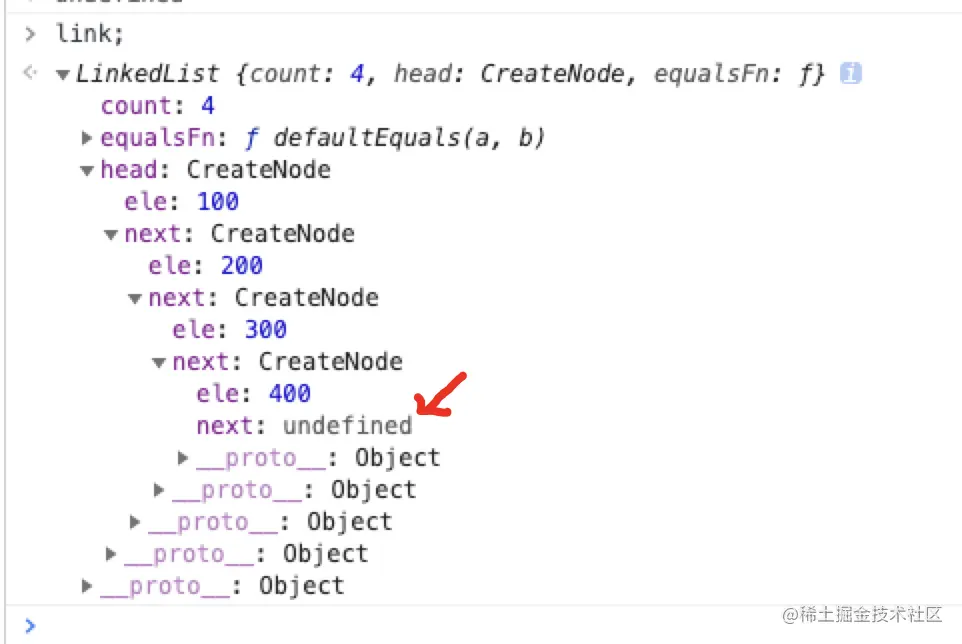The image size is (962, 644).
Task: Collapse the next node containing ele 200
Action: [111, 234]
